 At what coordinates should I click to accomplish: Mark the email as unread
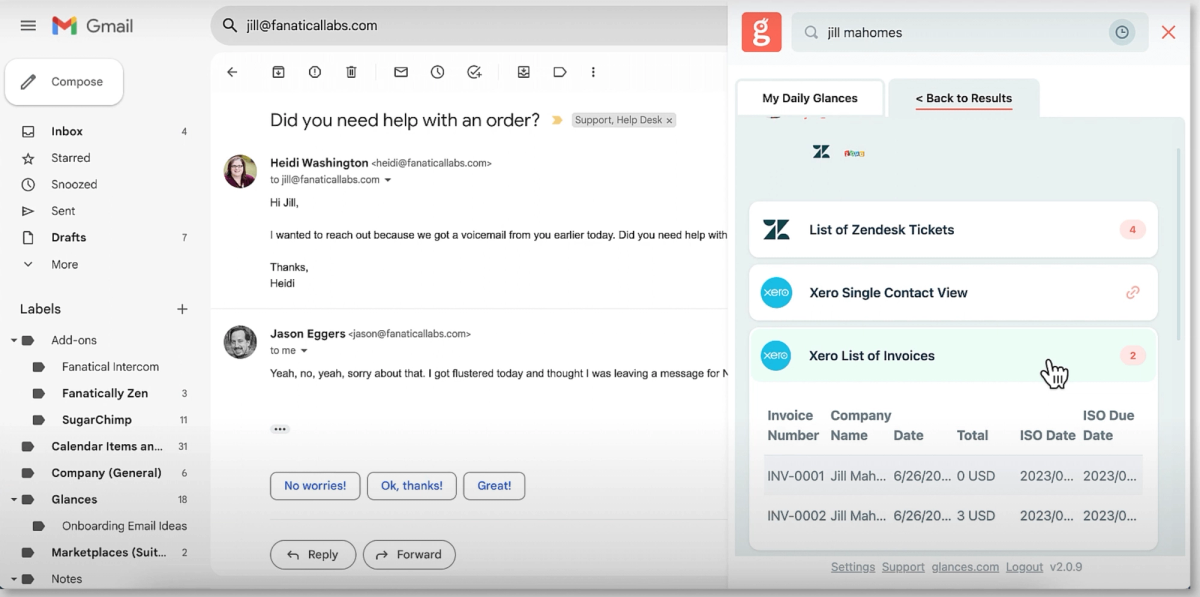point(401,72)
